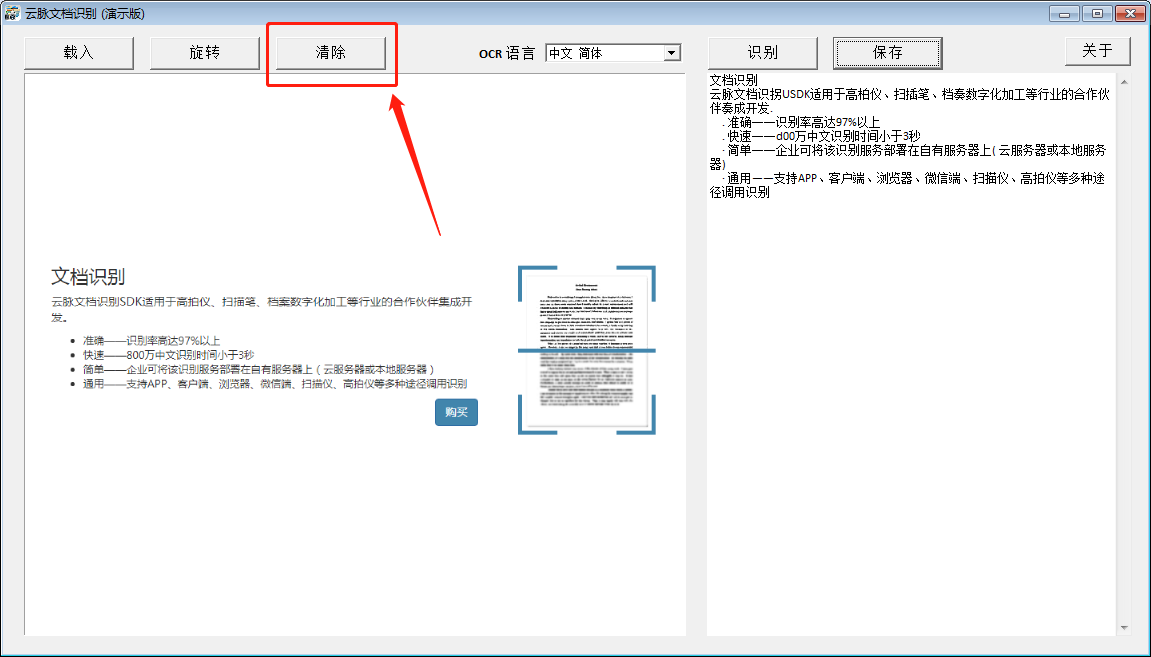This screenshot has width=1151, height=657.
Task: Maximize the 云脉文档识别 window
Action: [1097, 13]
